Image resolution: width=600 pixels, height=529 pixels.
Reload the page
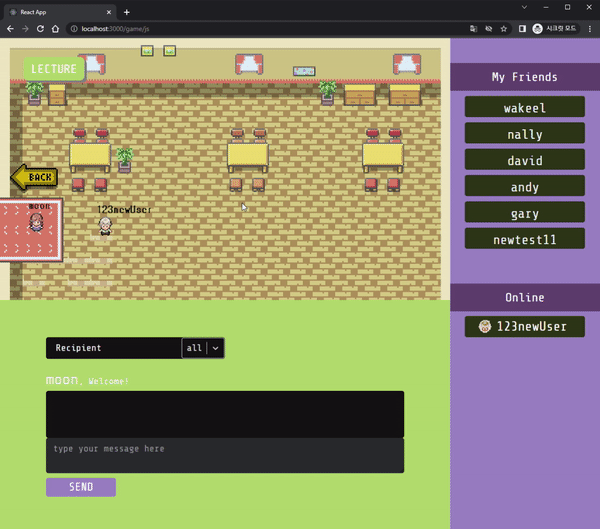[40, 29]
